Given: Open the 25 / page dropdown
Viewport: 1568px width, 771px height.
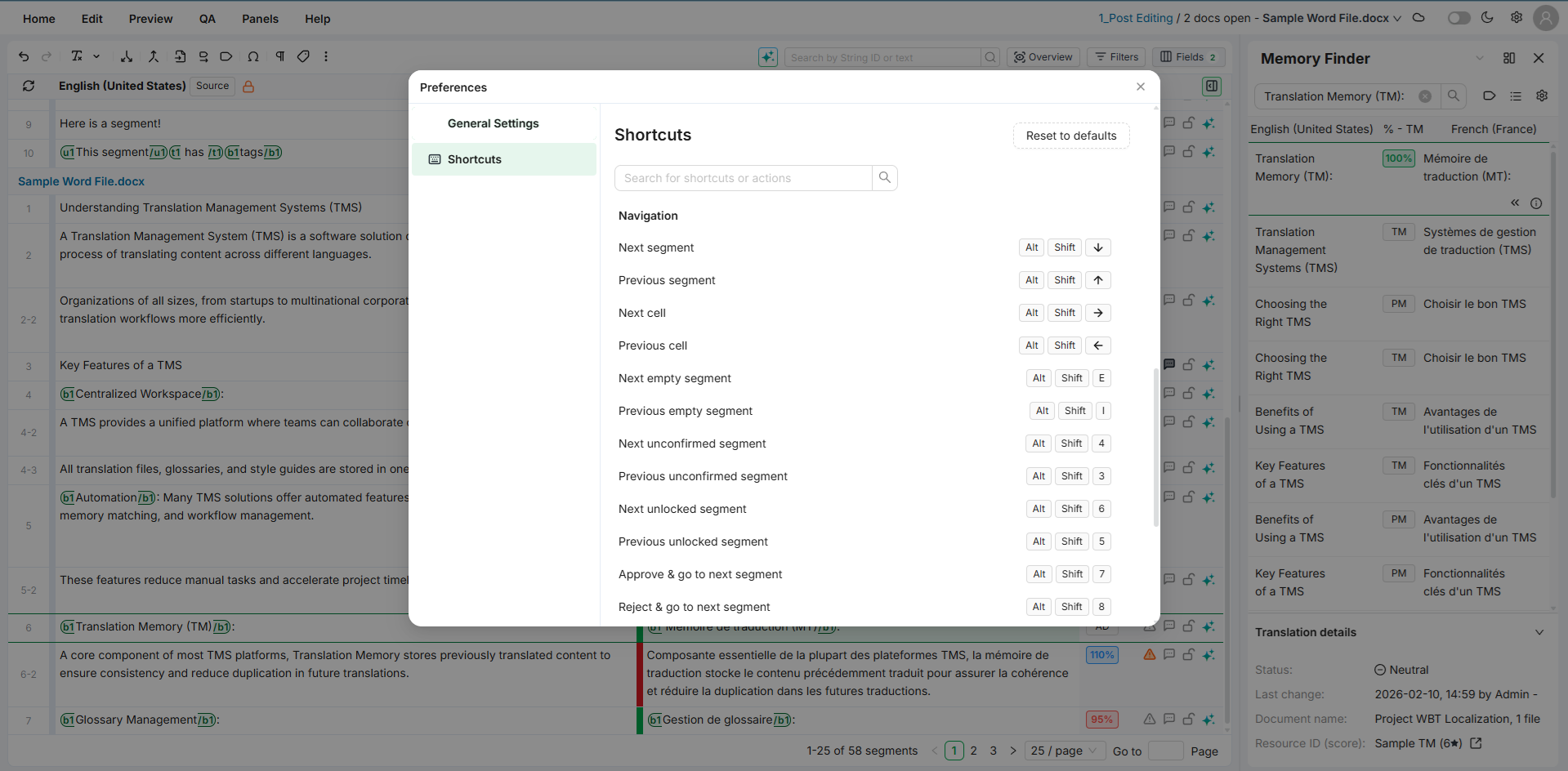Looking at the screenshot, I should (x=1065, y=751).
